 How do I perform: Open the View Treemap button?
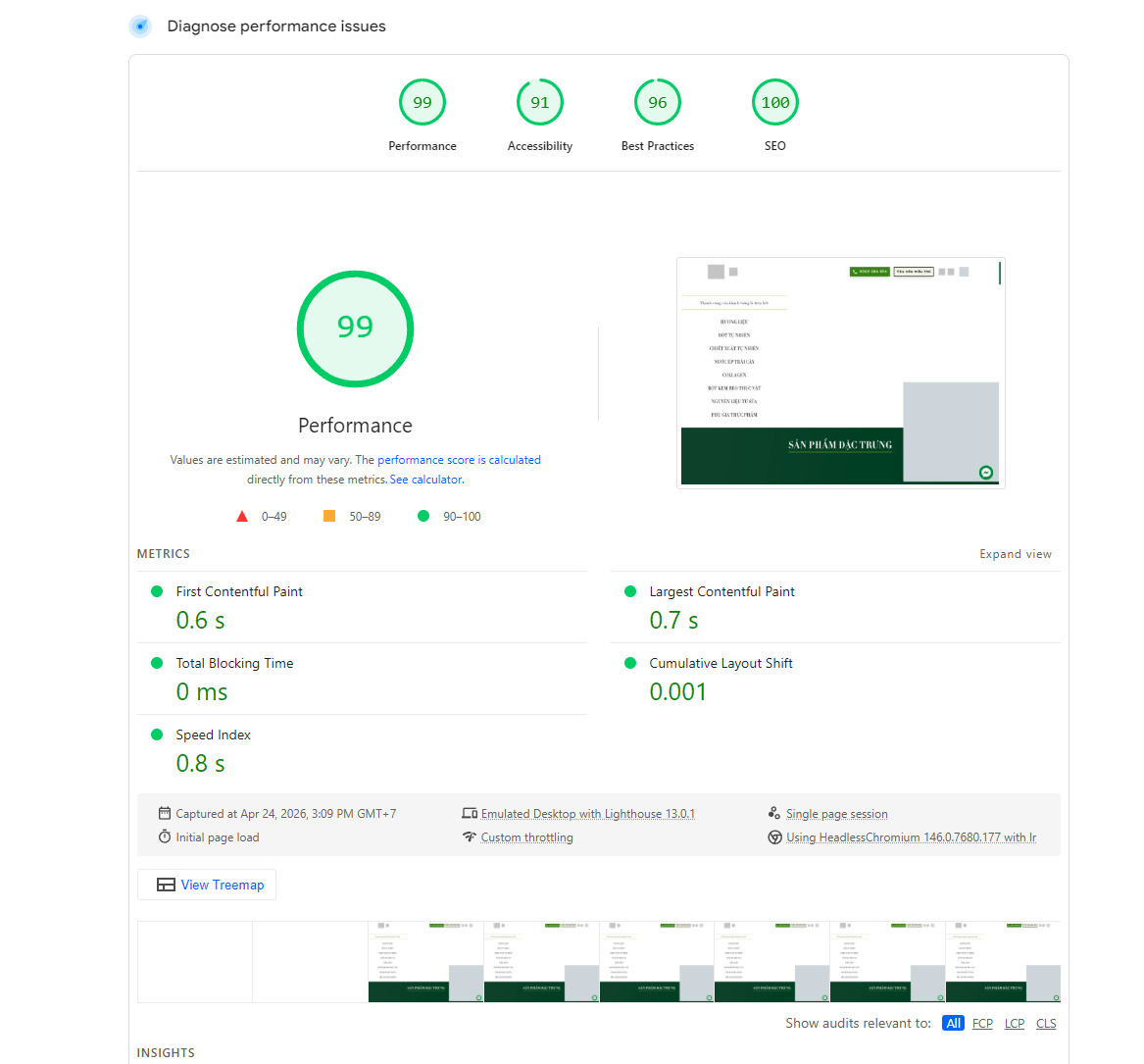pyautogui.click(x=207, y=885)
